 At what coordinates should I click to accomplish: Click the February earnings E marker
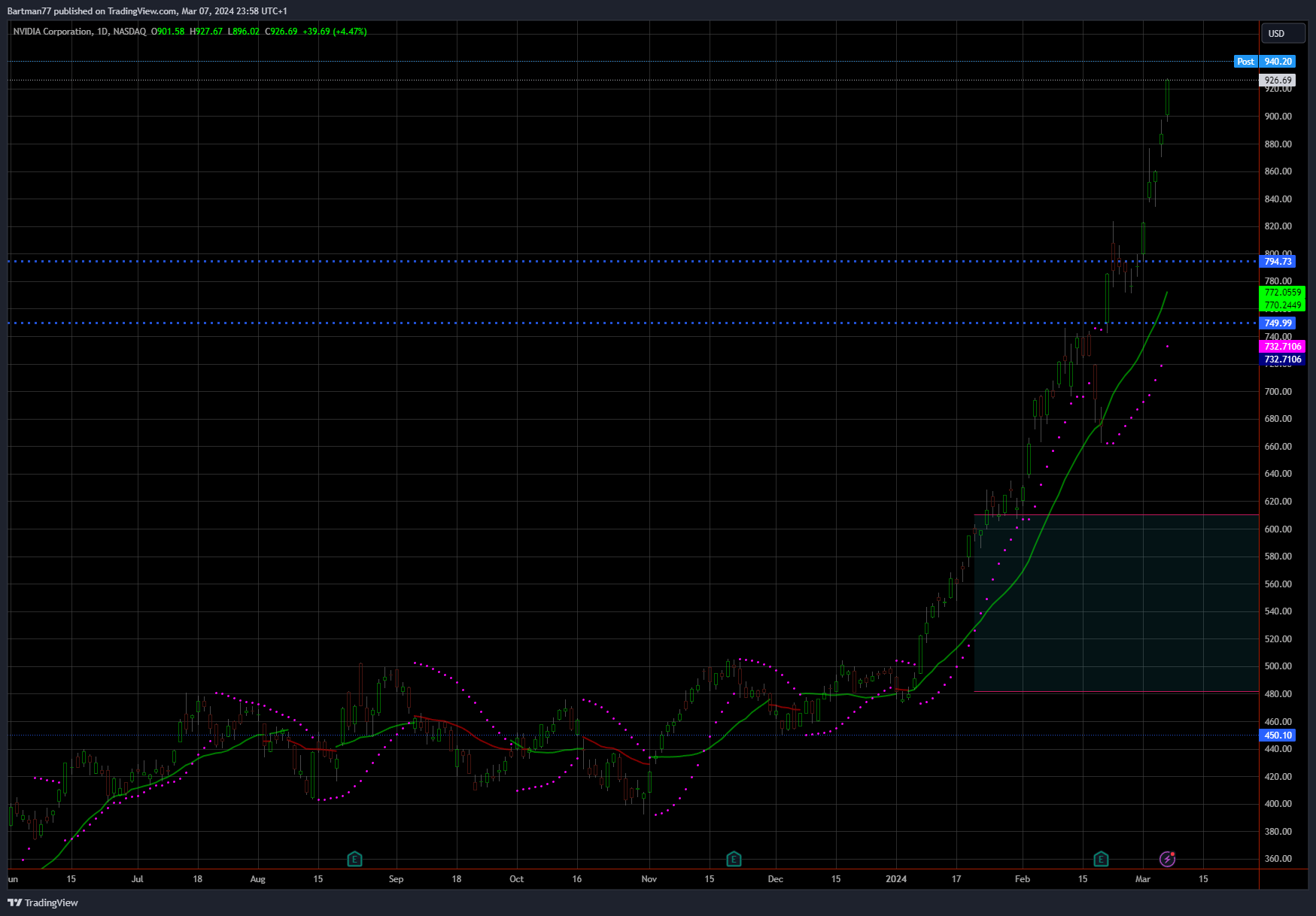[1101, 859]
